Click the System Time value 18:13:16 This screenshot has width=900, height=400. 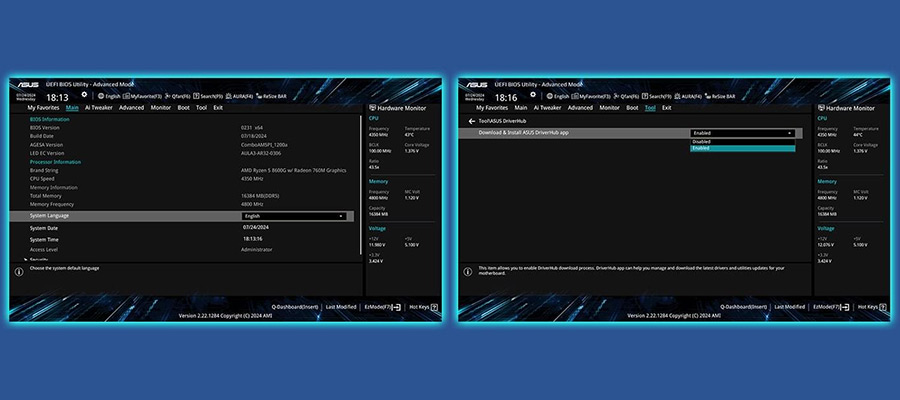(x=253, y=239)
